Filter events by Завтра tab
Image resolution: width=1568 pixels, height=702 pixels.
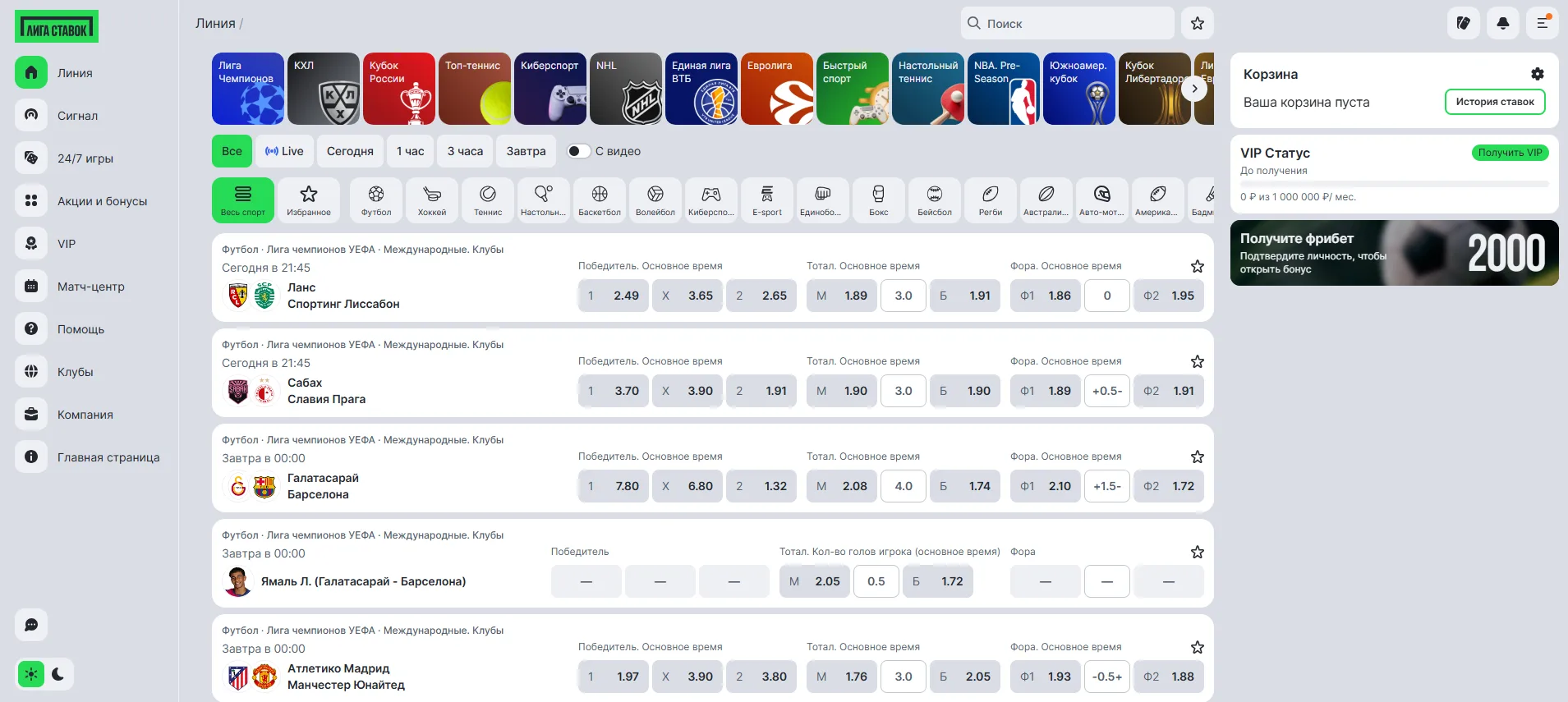[526, 151]
